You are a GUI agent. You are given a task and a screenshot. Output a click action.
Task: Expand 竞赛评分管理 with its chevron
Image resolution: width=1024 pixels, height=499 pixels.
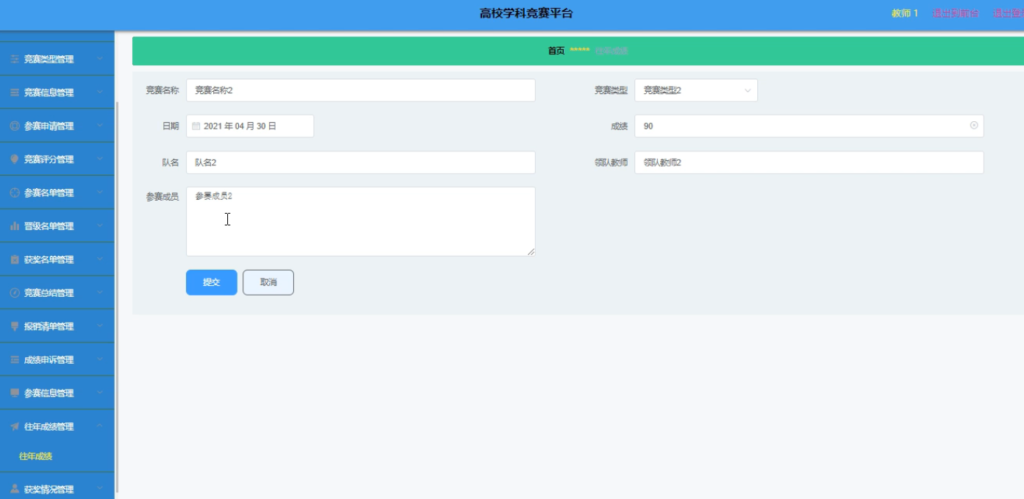(100, 159)
